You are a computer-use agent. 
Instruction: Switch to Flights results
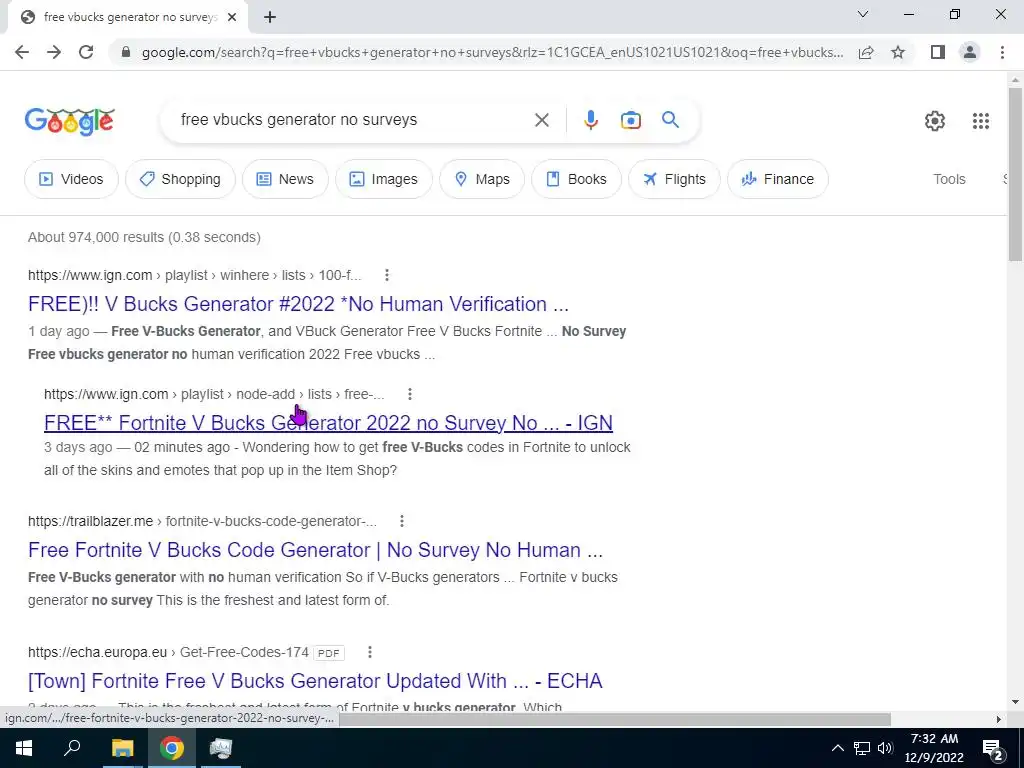(675, 179)
